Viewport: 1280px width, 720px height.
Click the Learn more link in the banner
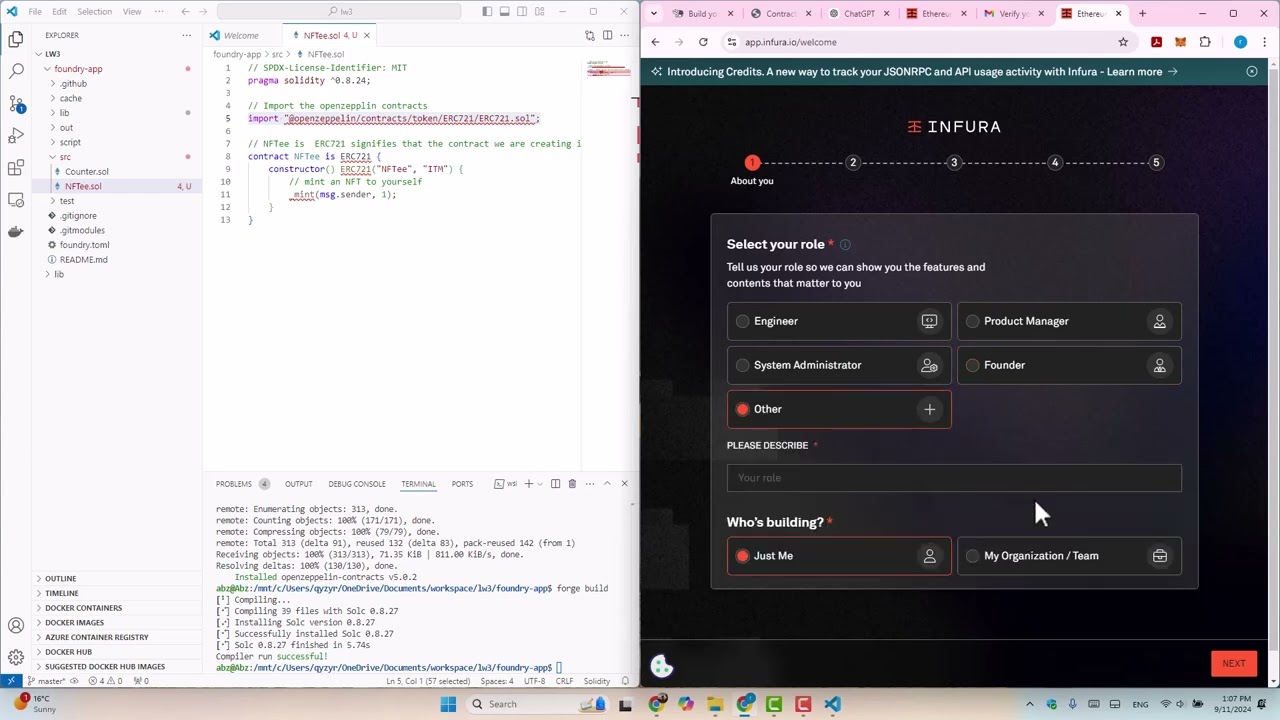tap(1142, 72)
